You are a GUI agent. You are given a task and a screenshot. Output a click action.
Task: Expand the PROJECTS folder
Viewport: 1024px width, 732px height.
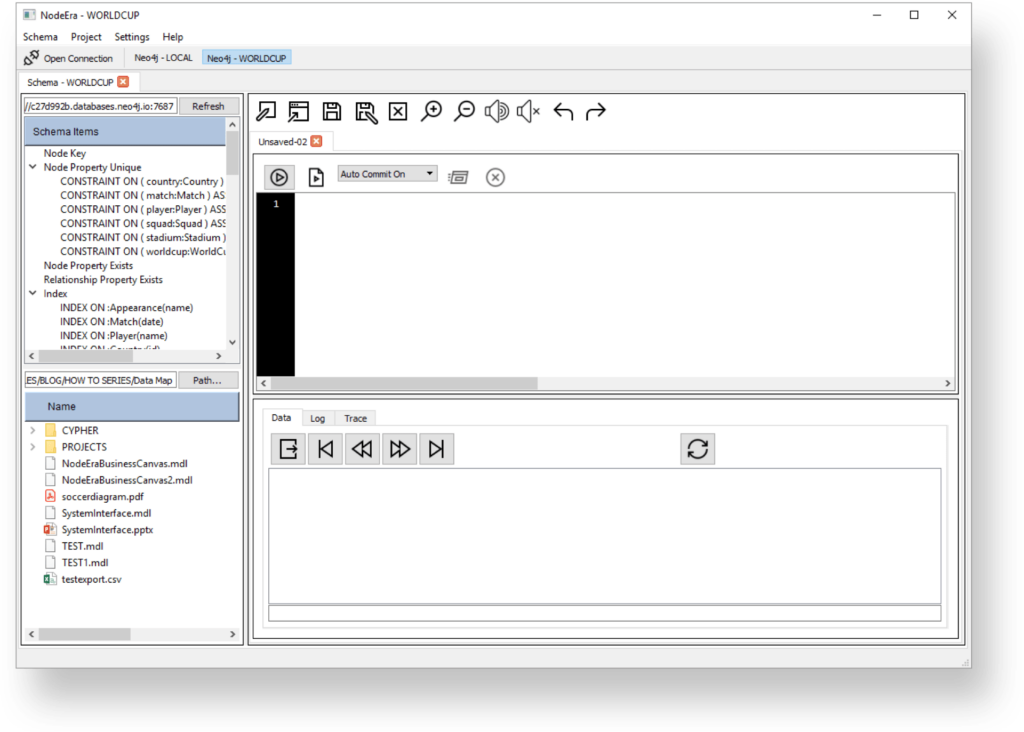click(x=33, y=447)
